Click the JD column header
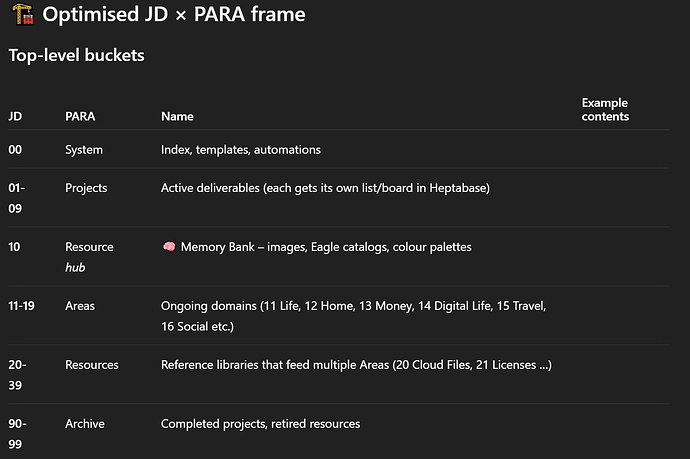This screenshot has width=690, height=459. (x=15, y=116)
